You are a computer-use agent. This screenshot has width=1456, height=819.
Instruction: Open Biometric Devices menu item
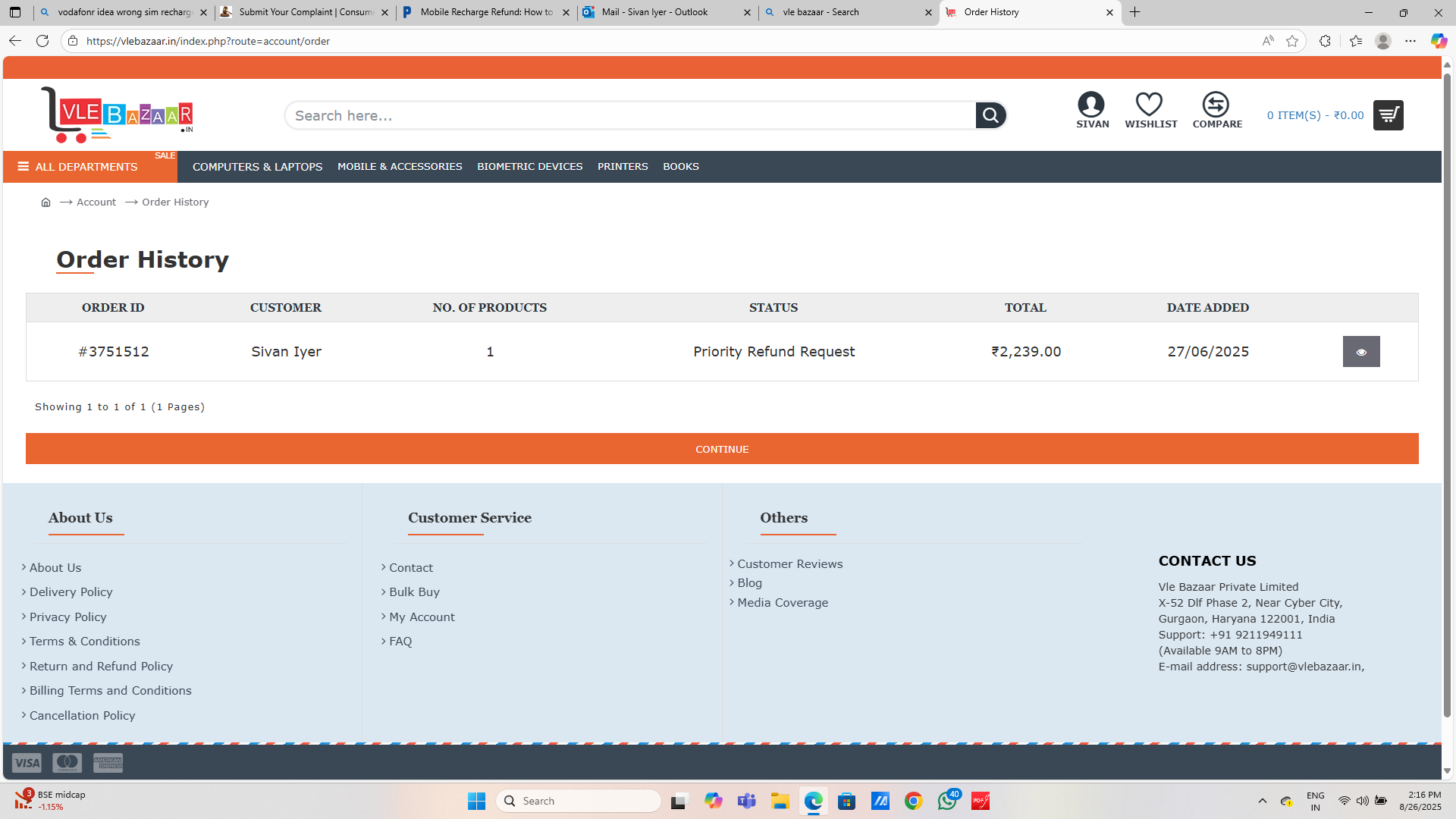click(x=529, y=167)
